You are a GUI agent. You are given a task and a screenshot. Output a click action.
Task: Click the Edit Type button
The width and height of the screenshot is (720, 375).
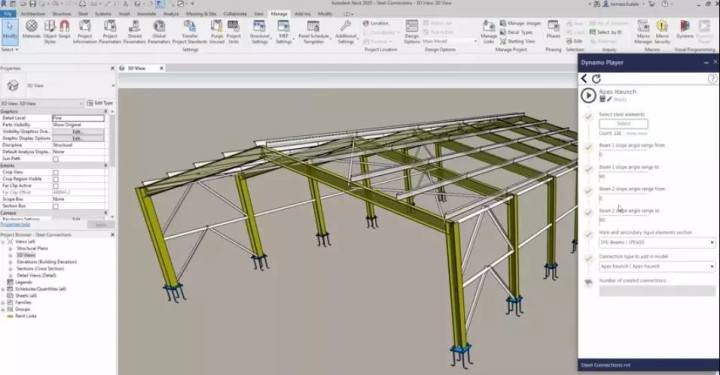point(100,103)
